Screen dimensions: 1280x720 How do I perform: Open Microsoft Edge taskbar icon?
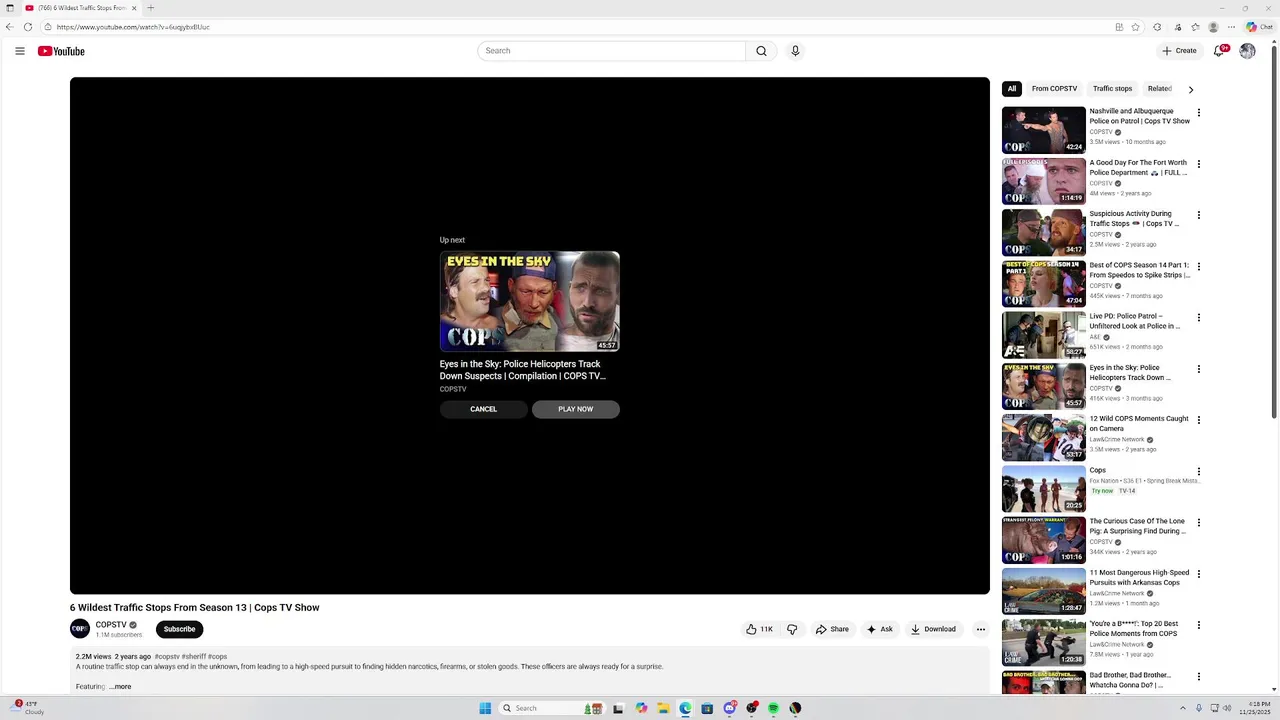point(685,708)
